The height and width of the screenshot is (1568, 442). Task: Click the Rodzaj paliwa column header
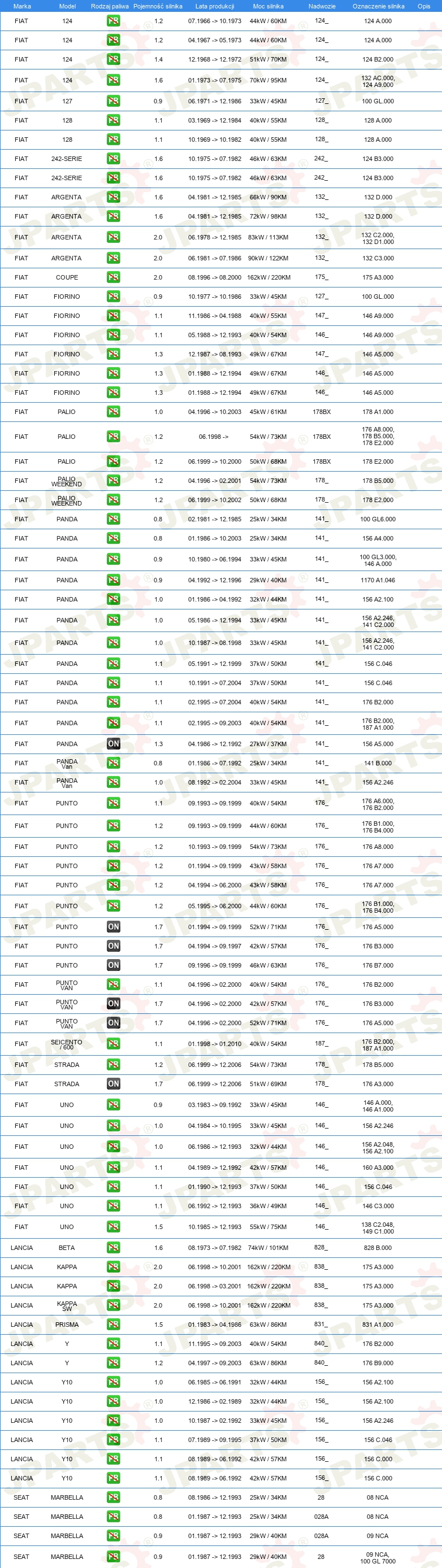pyautogui.click(x=110, y=6)
